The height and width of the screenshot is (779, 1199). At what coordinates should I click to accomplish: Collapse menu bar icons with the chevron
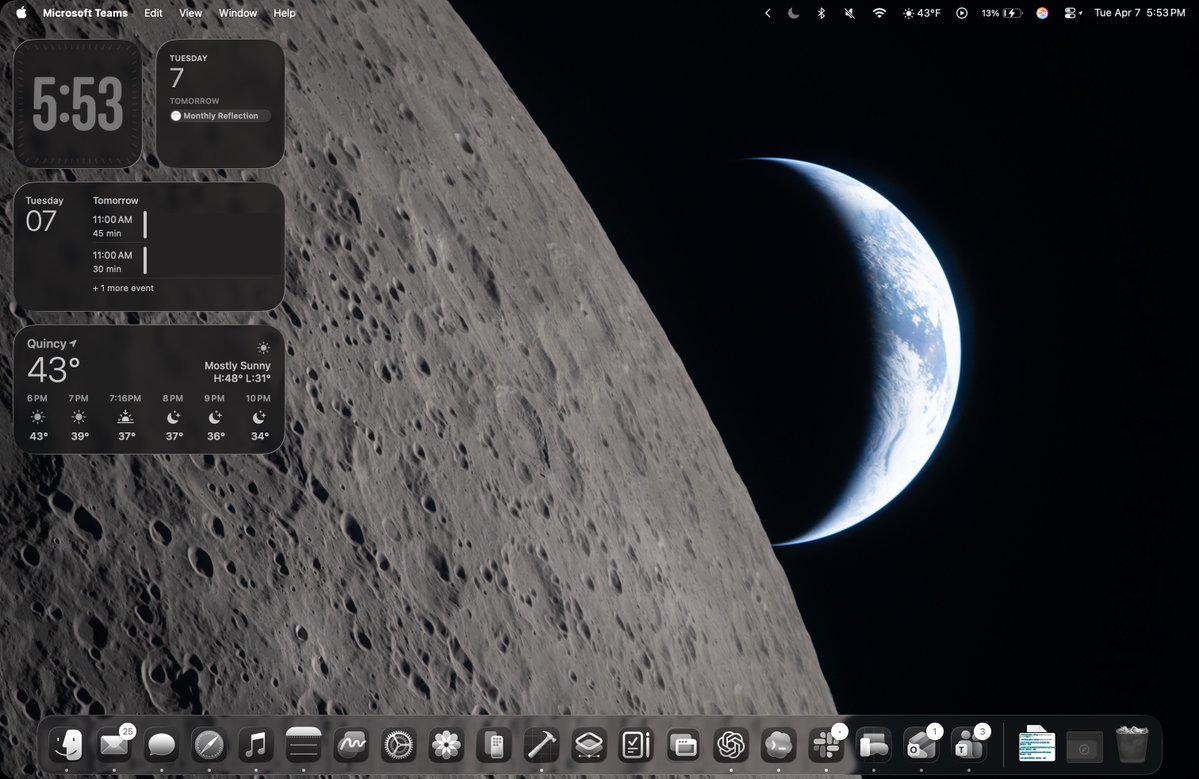pyautogui.click(x=768, y=13)
